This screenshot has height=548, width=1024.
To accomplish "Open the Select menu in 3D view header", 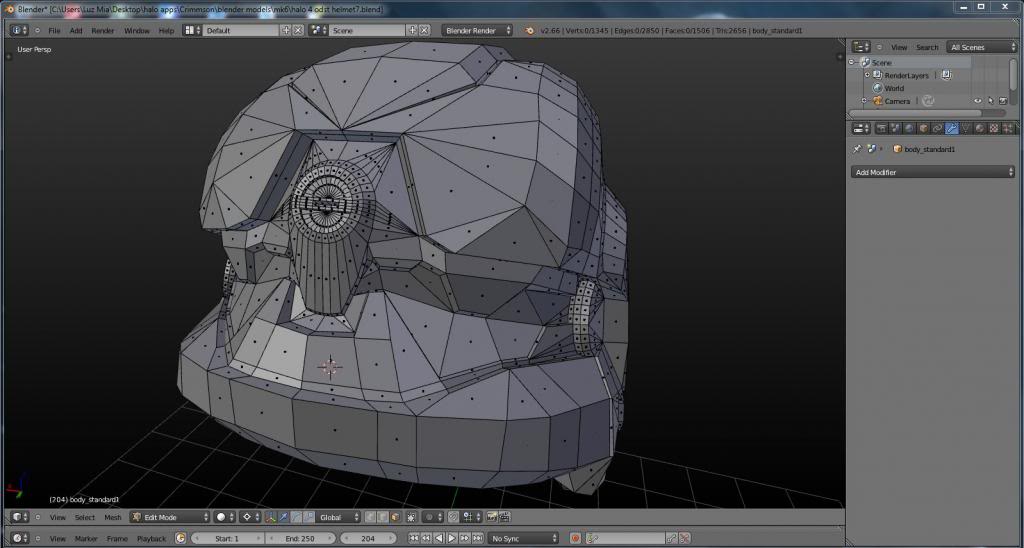I will click(84, 517).
